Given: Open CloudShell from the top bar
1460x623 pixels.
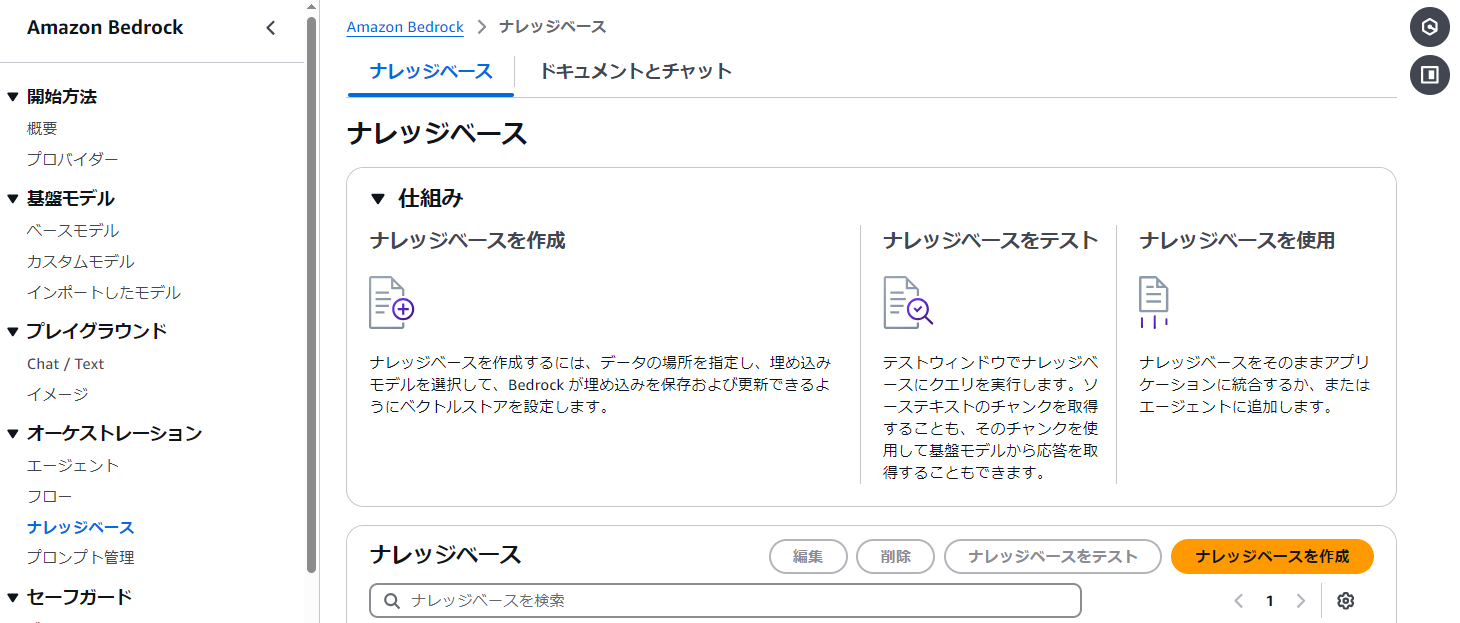Looking at the screenshot, I should [x=1429, y=27].
